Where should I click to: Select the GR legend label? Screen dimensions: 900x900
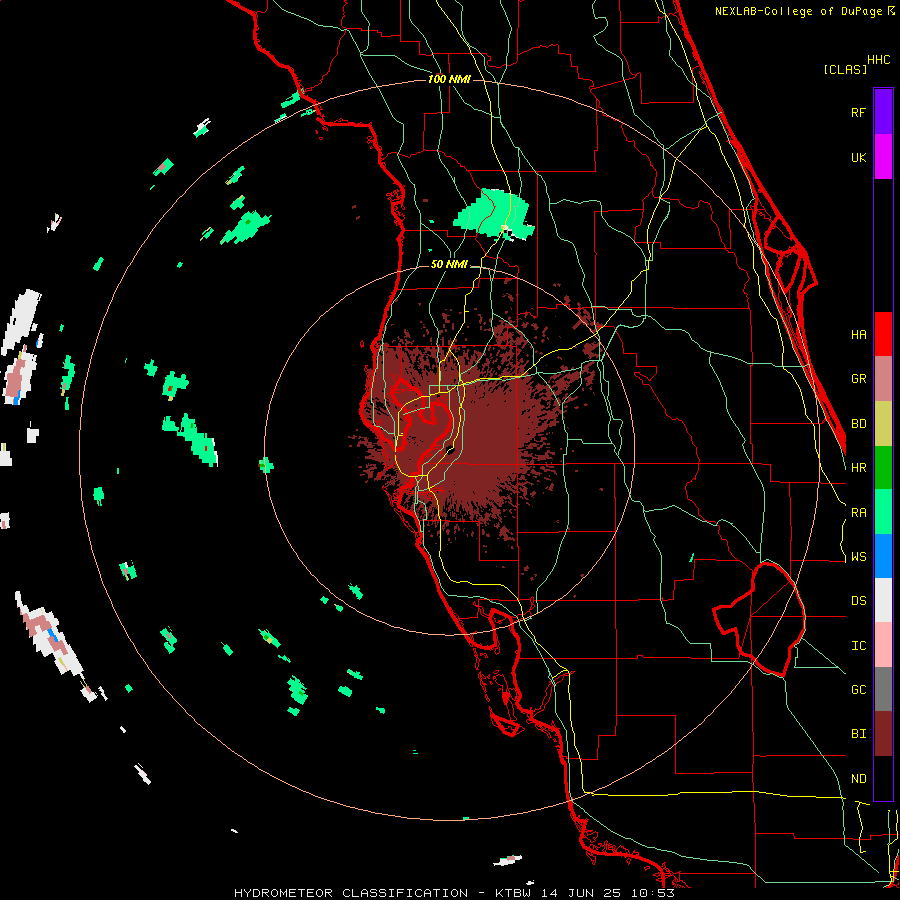858,379
